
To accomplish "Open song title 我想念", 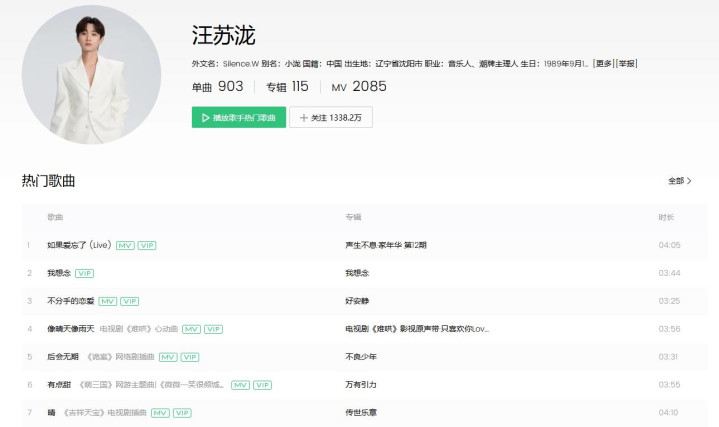I will click(x=58, y=273).
